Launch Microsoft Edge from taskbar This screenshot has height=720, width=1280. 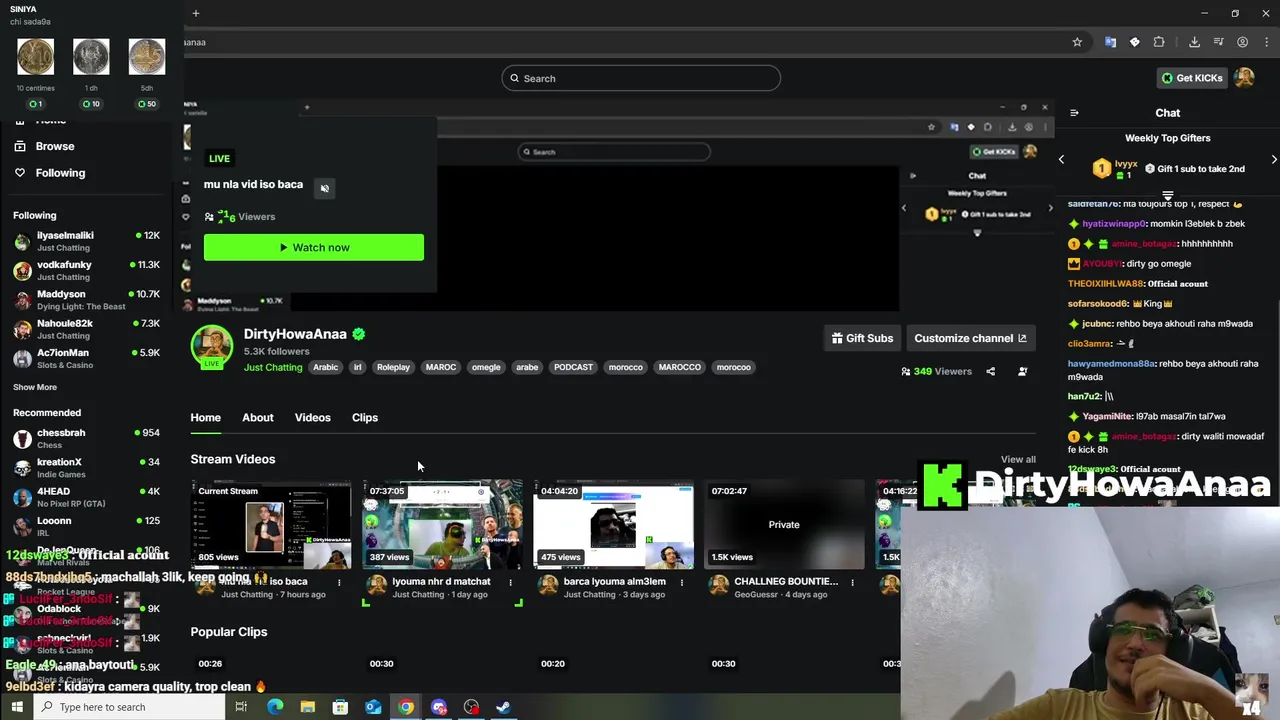275,707
